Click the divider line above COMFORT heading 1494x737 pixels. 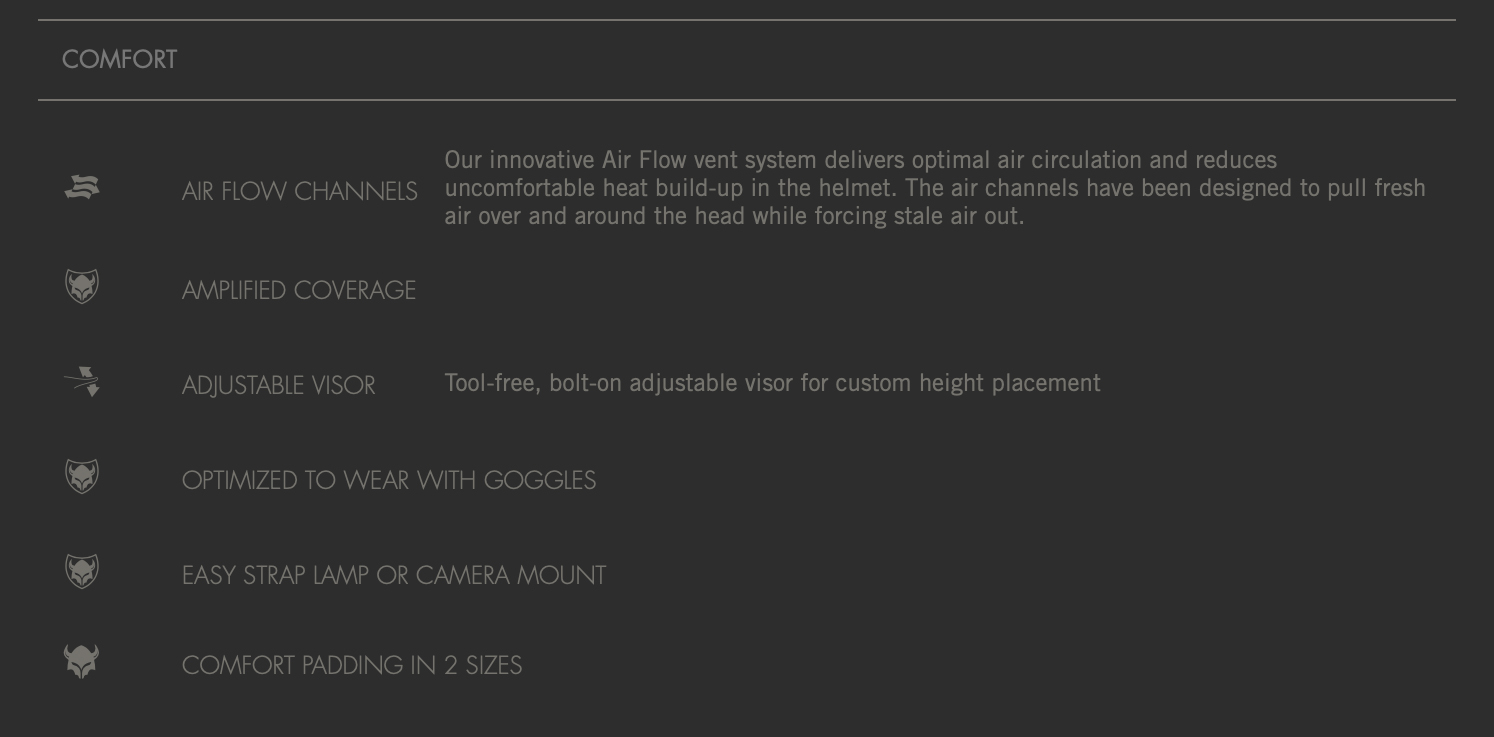(747, 20)
